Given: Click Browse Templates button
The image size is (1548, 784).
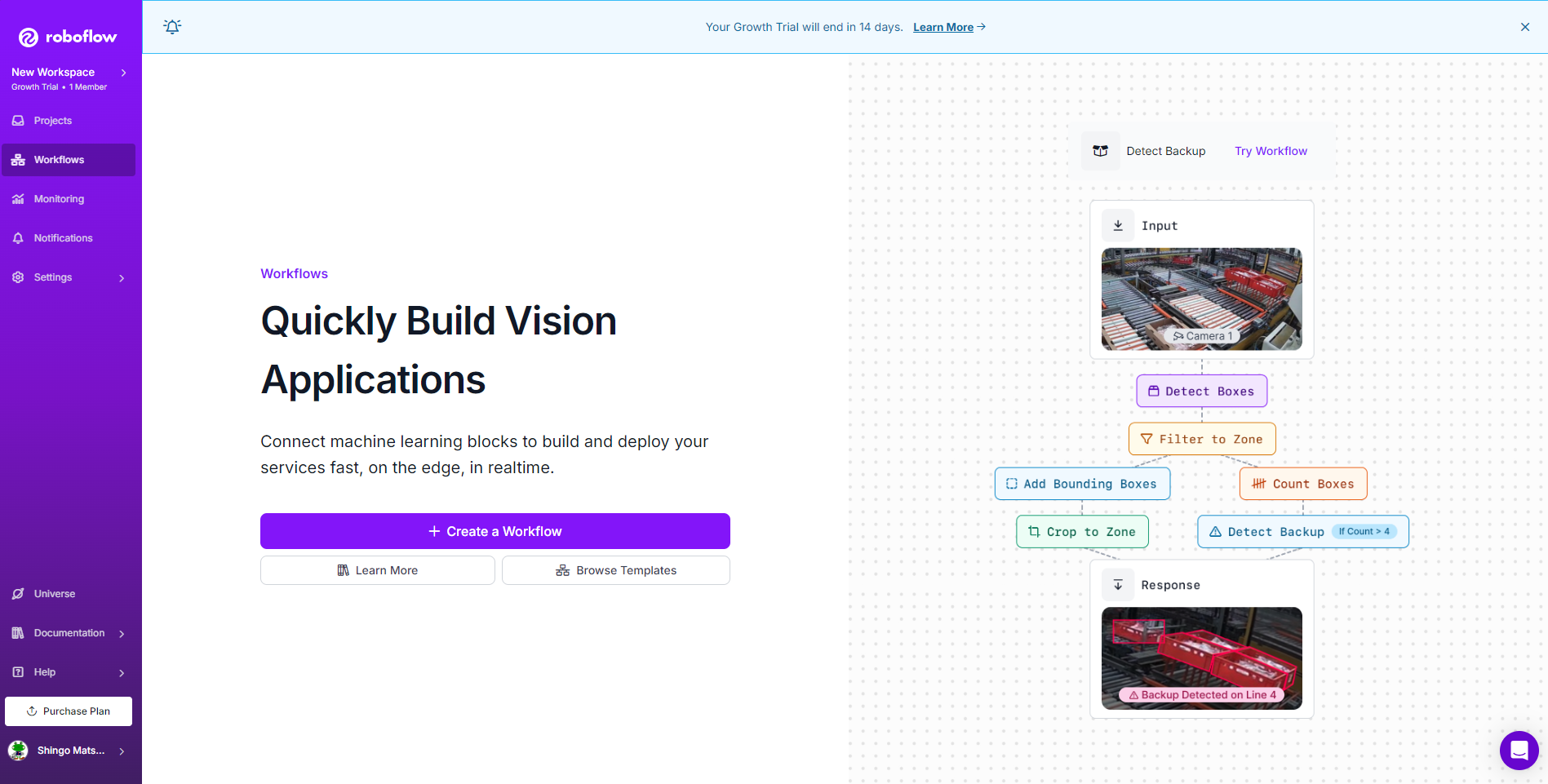Looking at the screenshot, I should point(616,570).
